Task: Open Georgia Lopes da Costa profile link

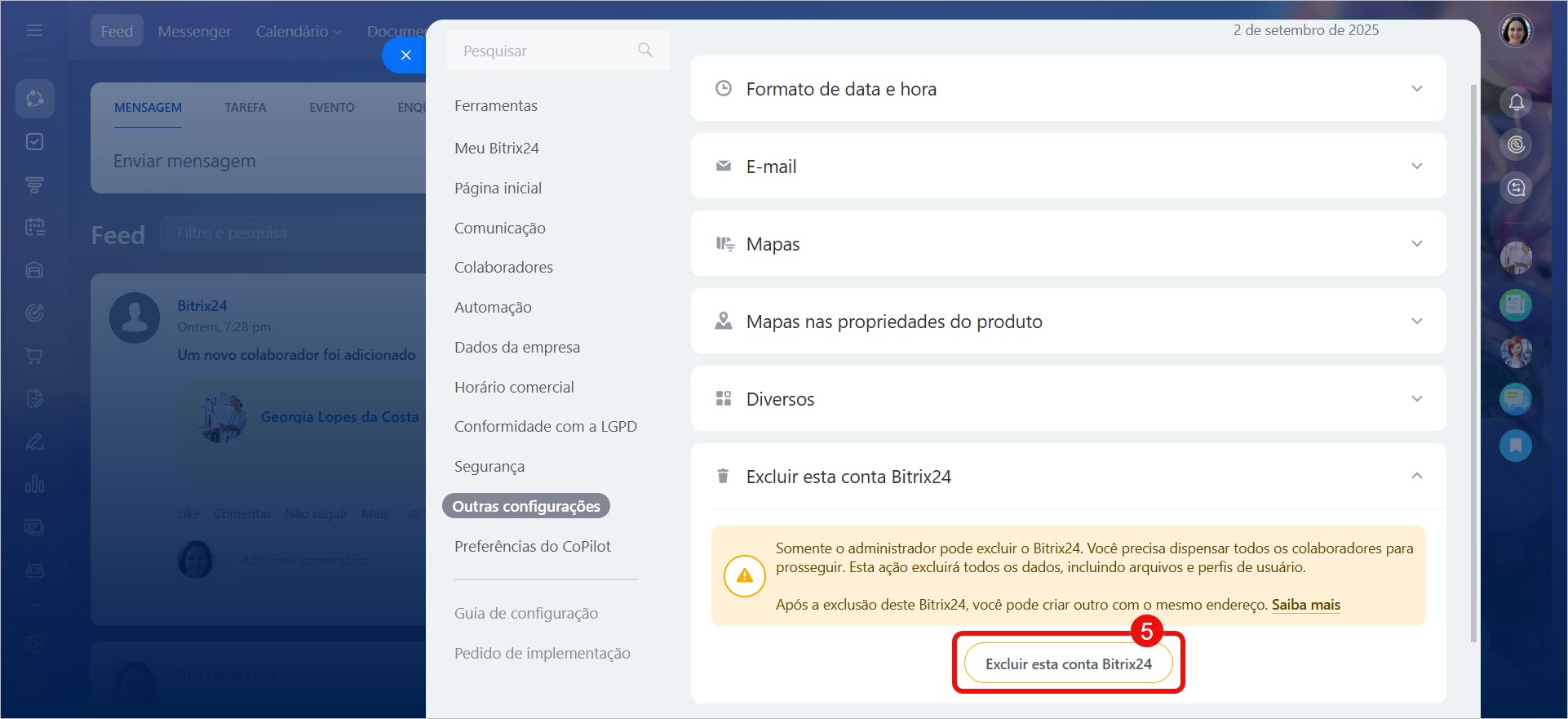Action: click(x=340, y=416)
